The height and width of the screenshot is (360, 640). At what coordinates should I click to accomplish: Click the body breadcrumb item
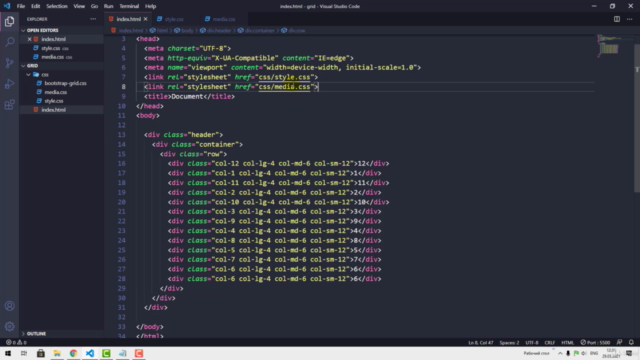click(x=184, y=31)
